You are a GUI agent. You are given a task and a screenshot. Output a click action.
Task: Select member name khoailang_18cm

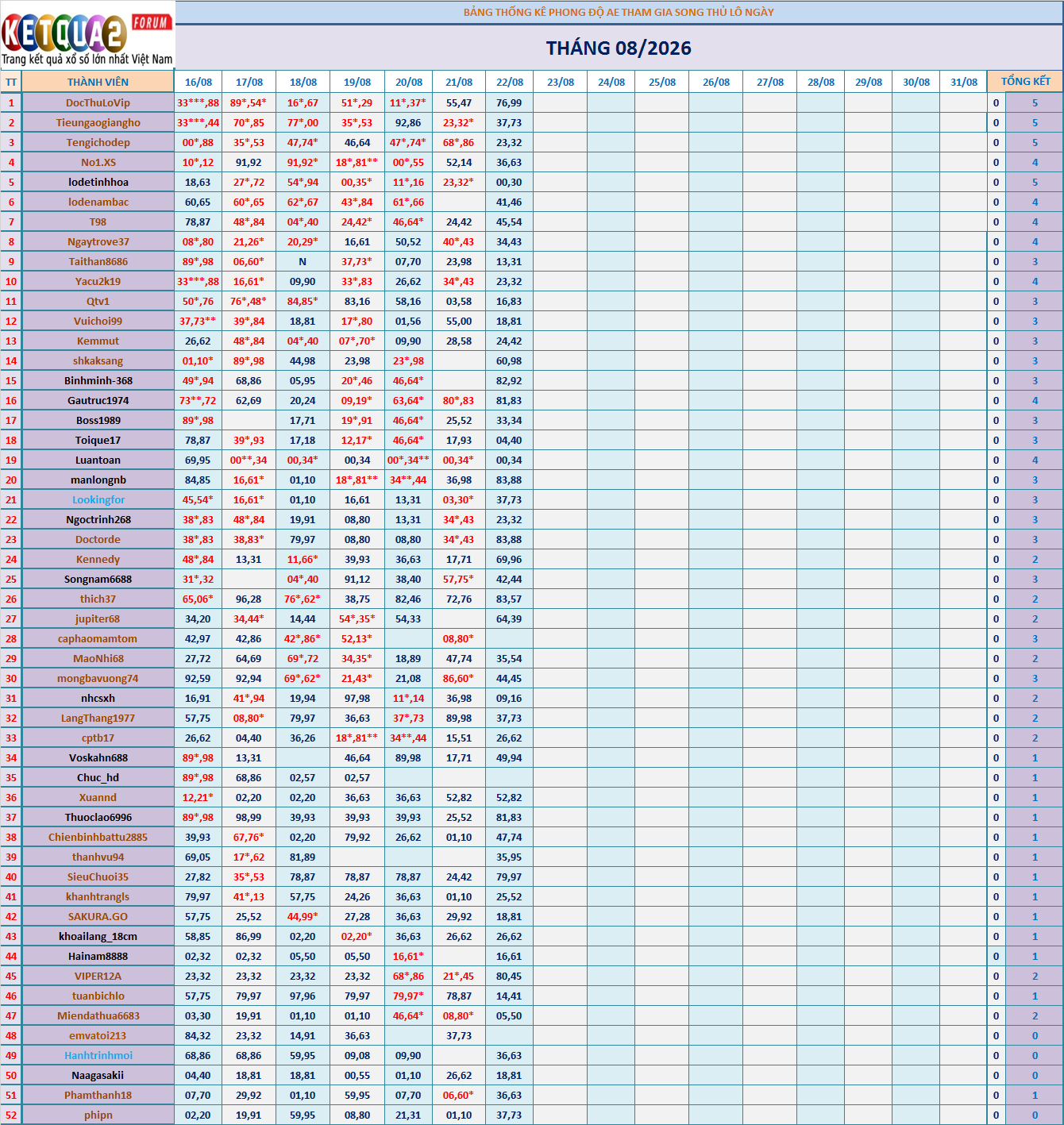tap(98, 936)
